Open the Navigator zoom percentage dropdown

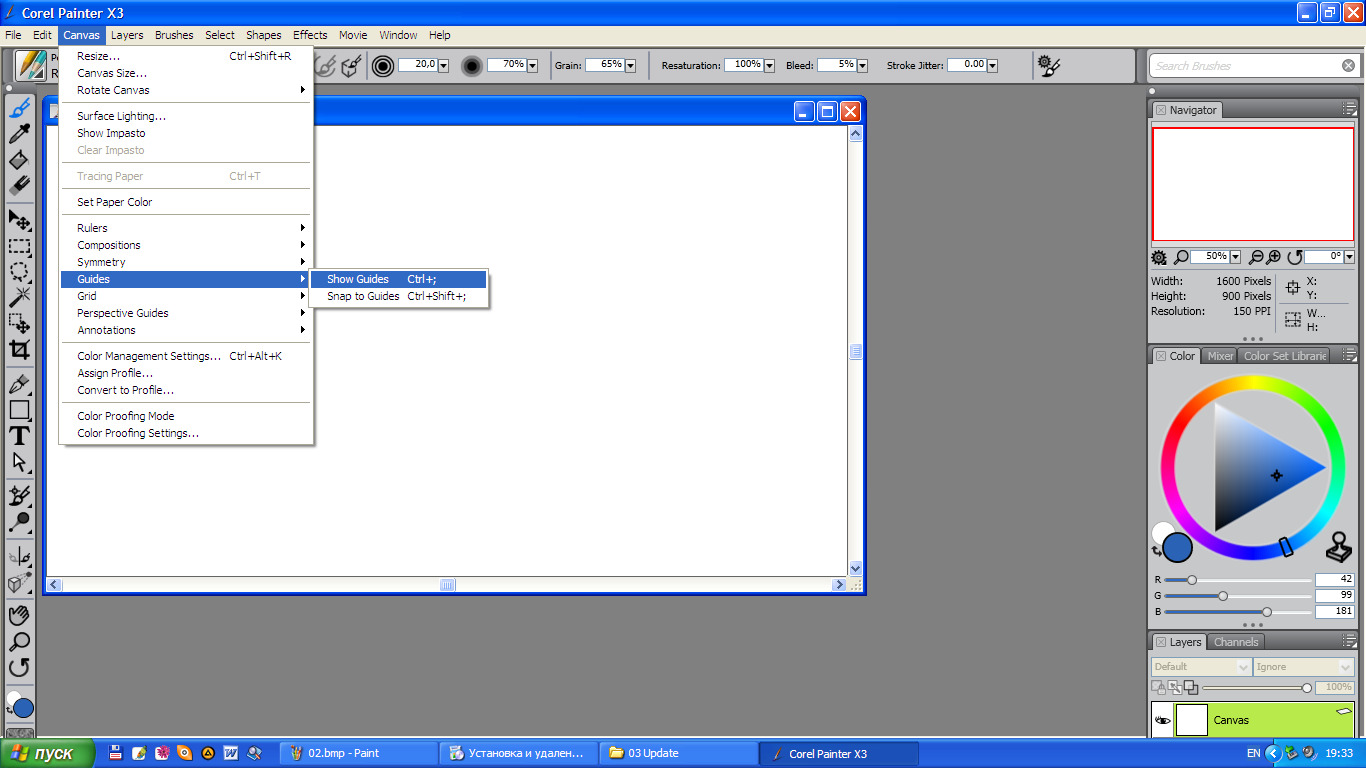(x=1236, y=257)
